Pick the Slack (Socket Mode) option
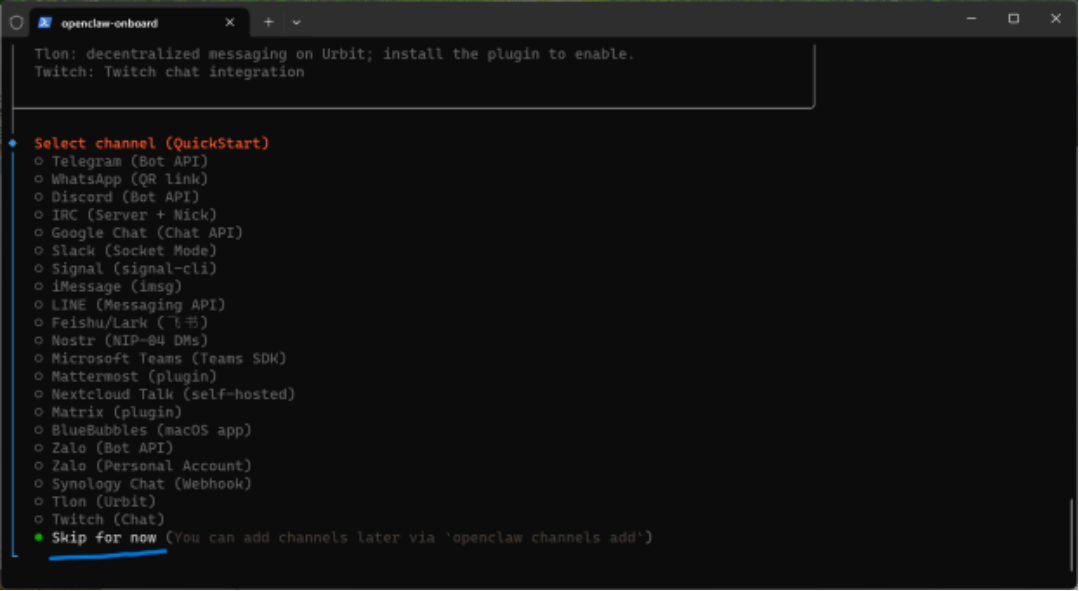The width and height of the screenshot is (1079, 591). click(x=133, y=251)
